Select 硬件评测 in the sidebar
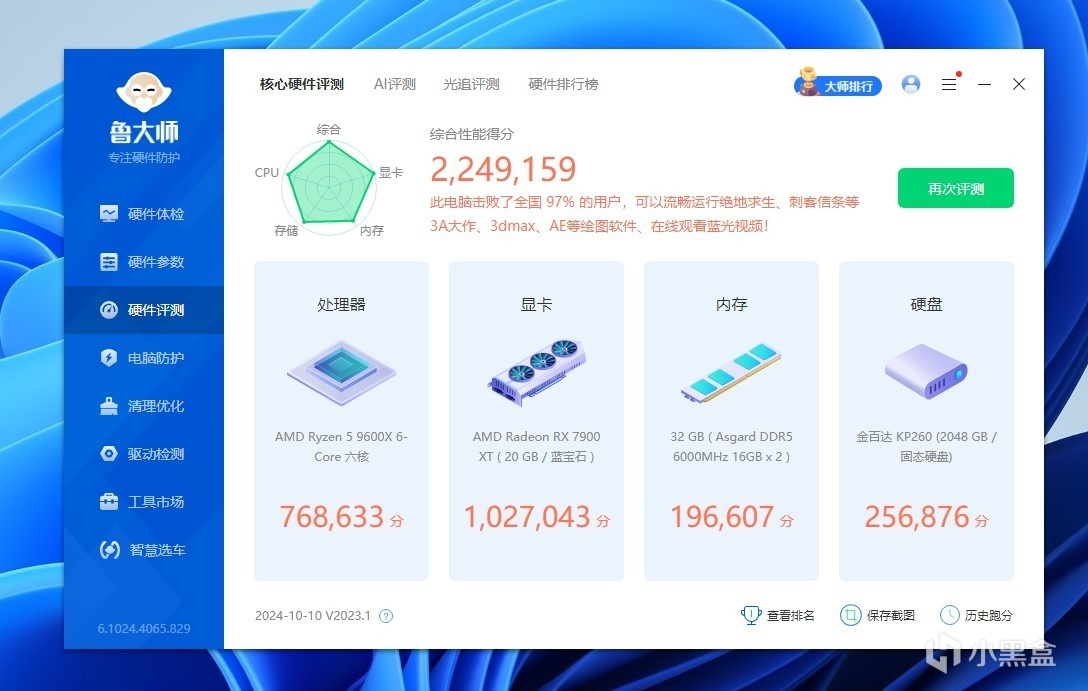The width and height of the screenshot is (1088, 691). pos(144,309)
